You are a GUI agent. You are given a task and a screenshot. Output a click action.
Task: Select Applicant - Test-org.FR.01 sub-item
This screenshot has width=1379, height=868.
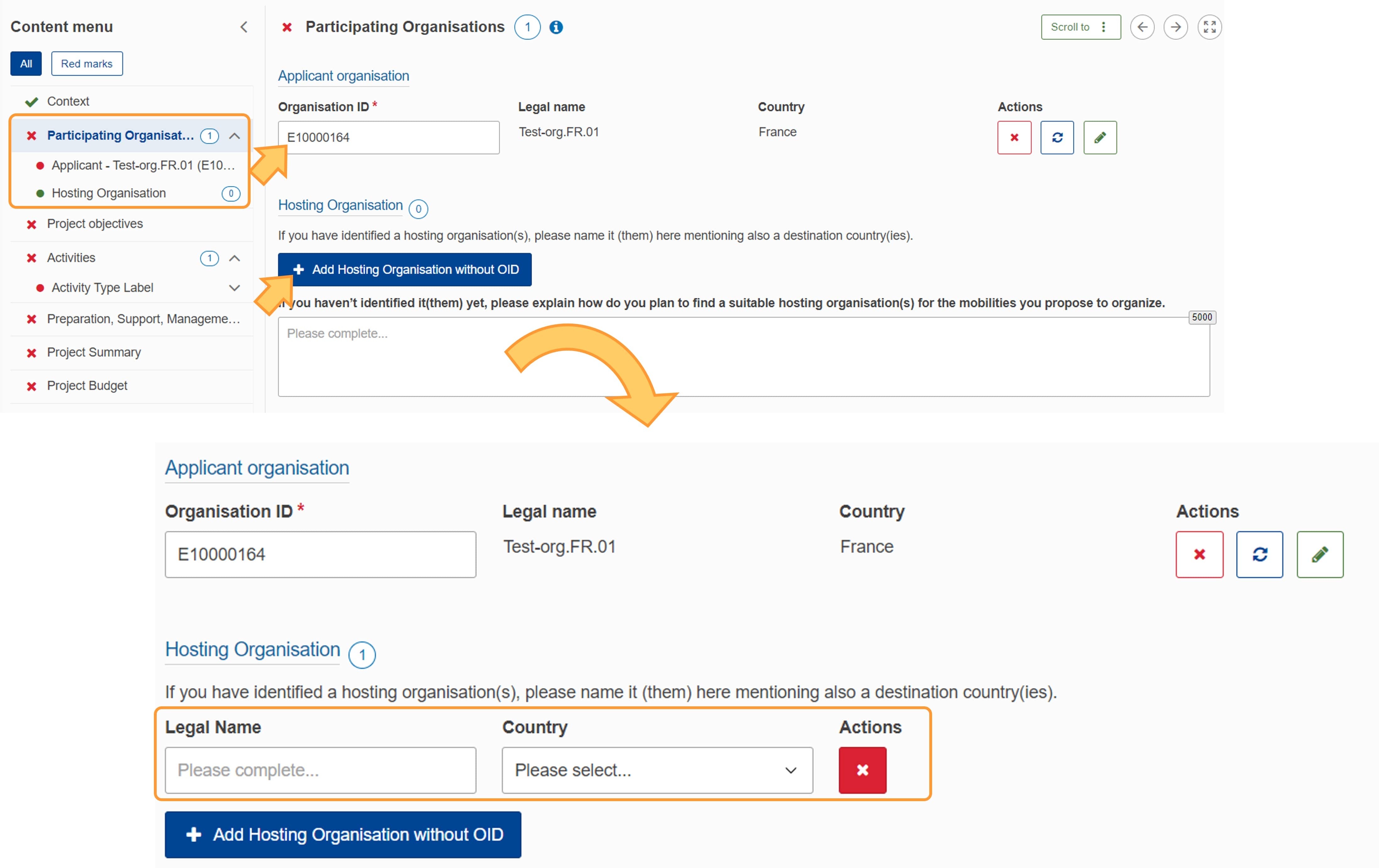(143, 165)
